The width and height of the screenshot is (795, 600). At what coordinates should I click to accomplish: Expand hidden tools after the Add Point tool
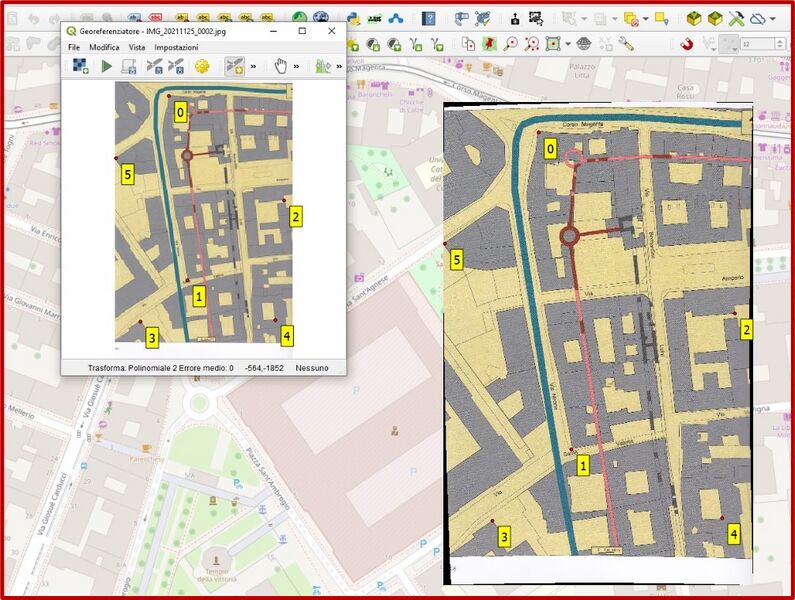253,66
